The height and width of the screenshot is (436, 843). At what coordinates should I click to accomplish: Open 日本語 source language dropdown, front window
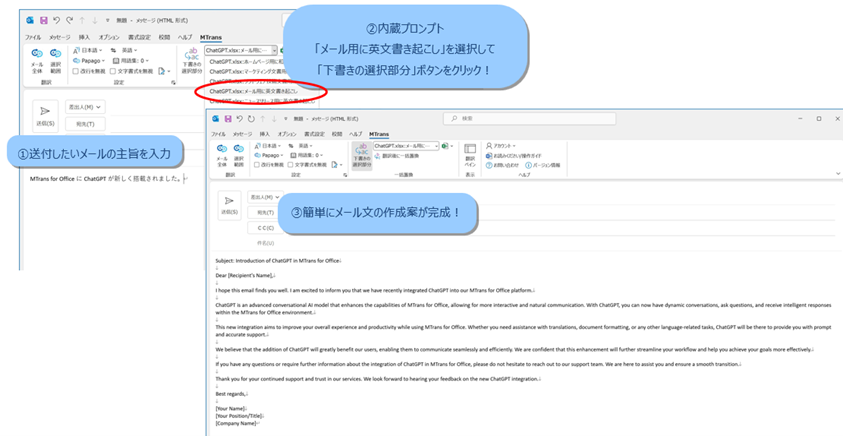[268, 146]
